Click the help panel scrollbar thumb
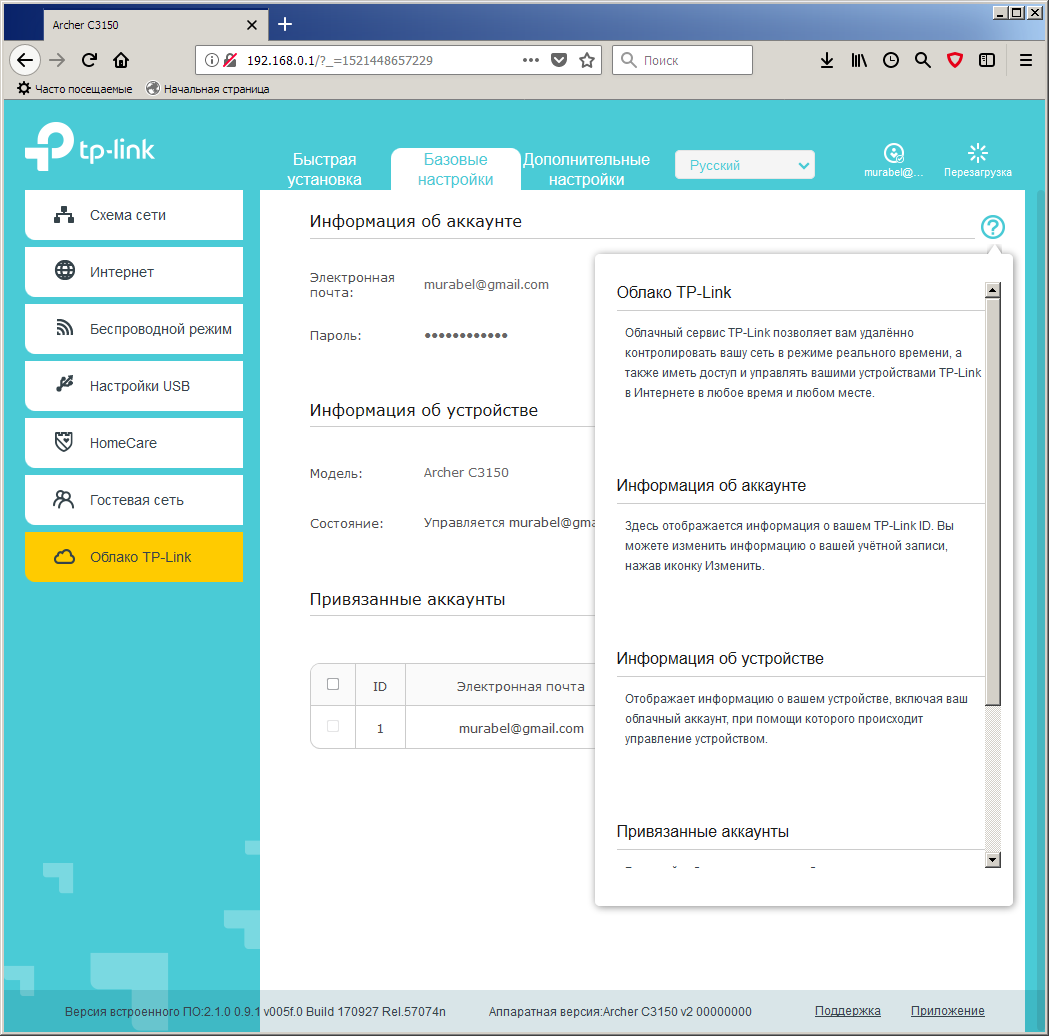This screenshot has height=1036, width=1049. click(x=993, y=502)
